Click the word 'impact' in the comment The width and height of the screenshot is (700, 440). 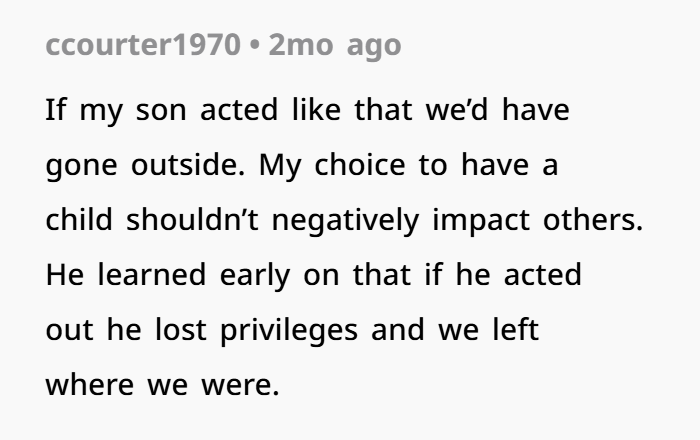click(481, 220)
